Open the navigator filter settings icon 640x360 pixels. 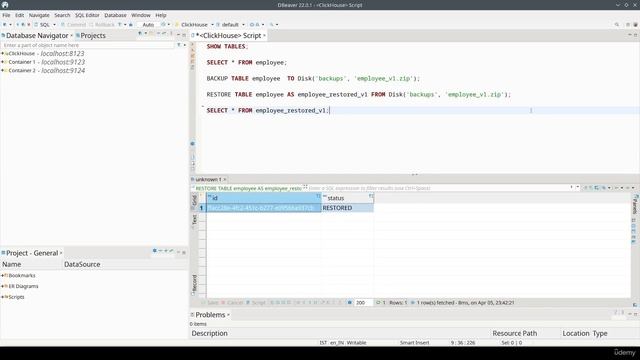[x=179, y=45]
